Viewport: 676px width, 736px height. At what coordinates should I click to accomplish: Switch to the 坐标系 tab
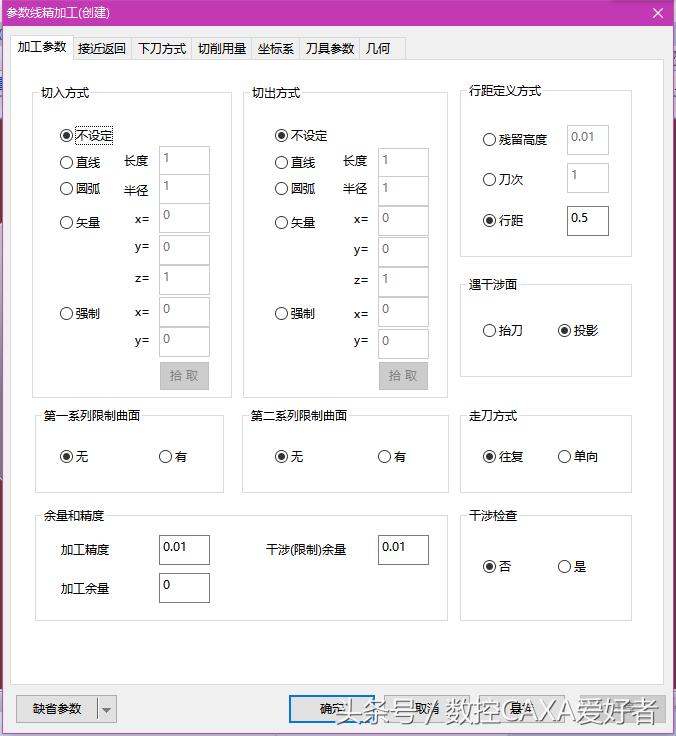[x=276, y=49]
